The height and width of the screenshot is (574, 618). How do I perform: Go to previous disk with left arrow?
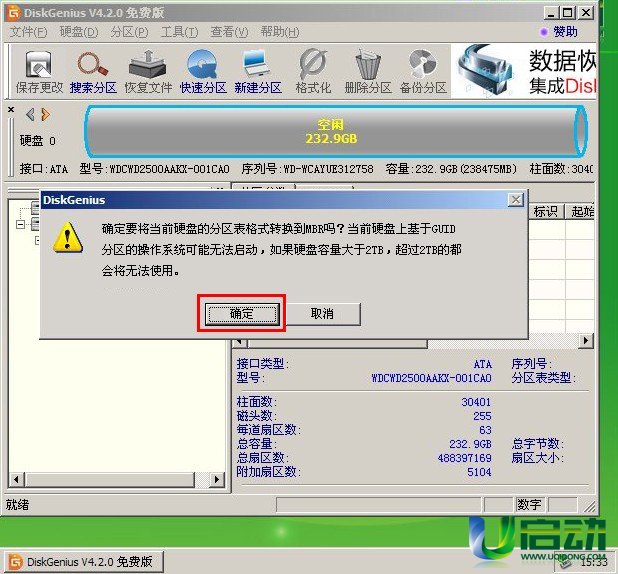click(x=30, y=115)
